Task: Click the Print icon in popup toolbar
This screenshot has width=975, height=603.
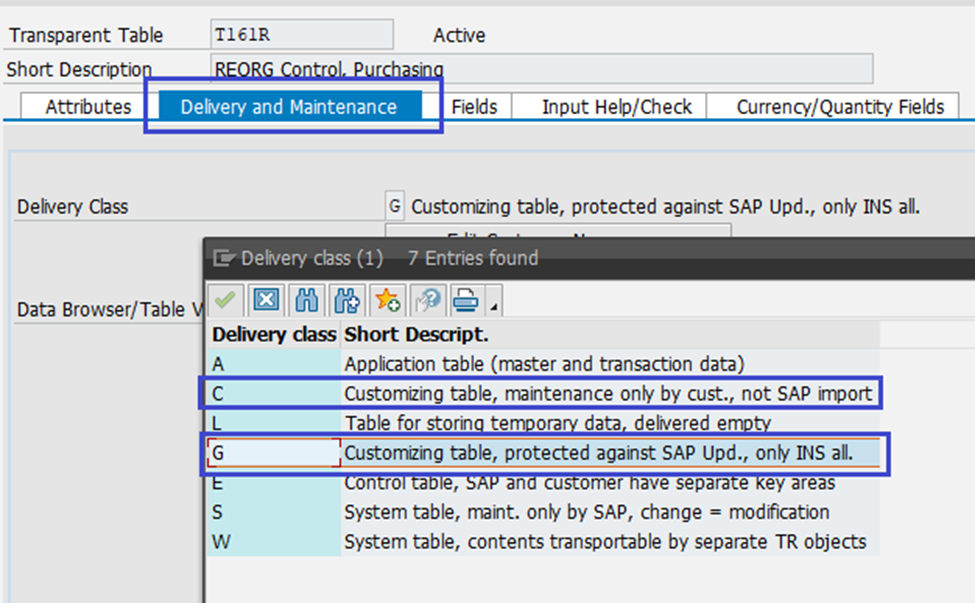Action: [465, 300]
